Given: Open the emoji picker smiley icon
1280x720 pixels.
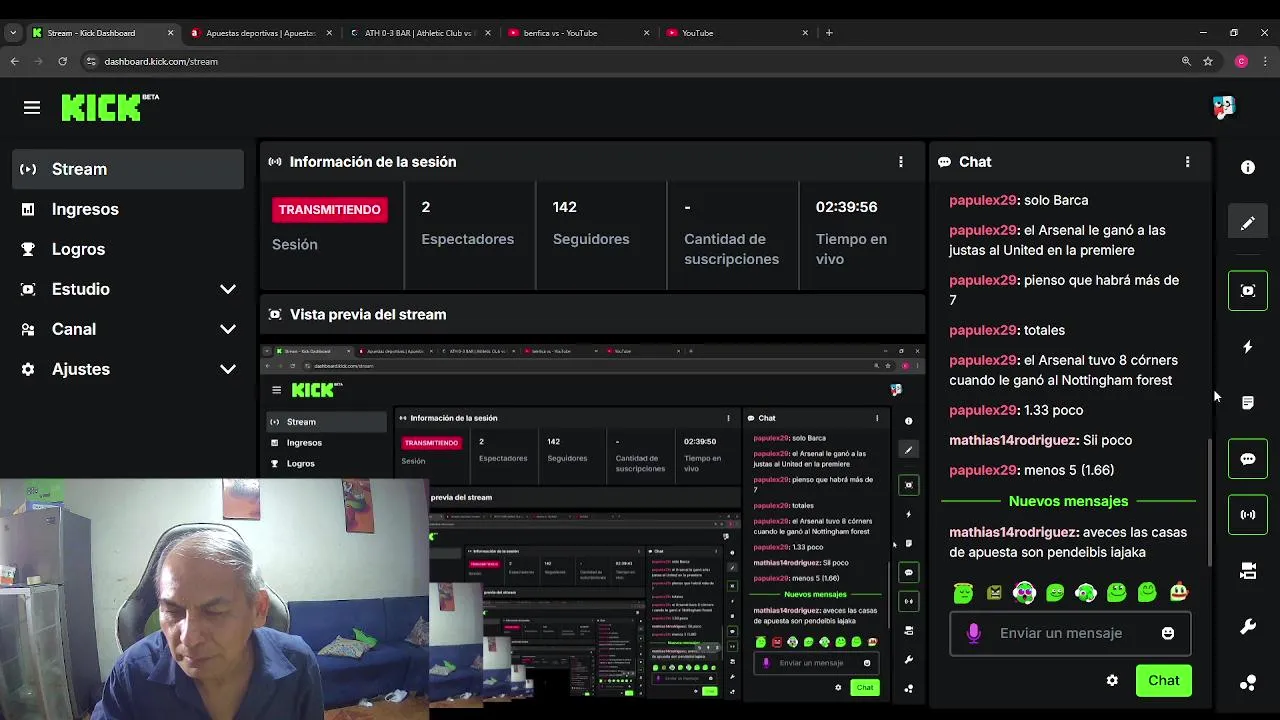Looking at the screenshot, I should [1167, 633].
